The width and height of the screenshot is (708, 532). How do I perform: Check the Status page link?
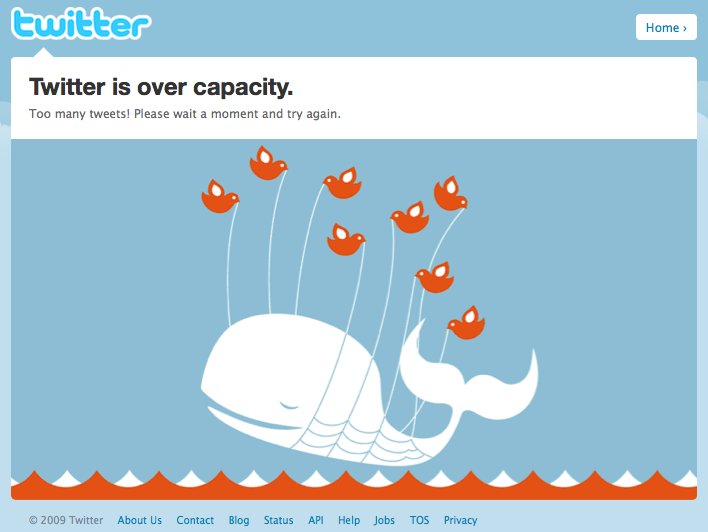pos(279,520)
